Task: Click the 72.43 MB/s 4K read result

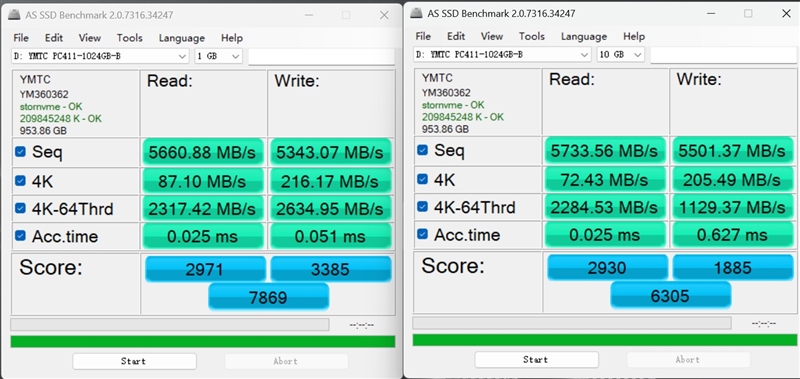Action: pyautogui.click(x=605, y=179)
